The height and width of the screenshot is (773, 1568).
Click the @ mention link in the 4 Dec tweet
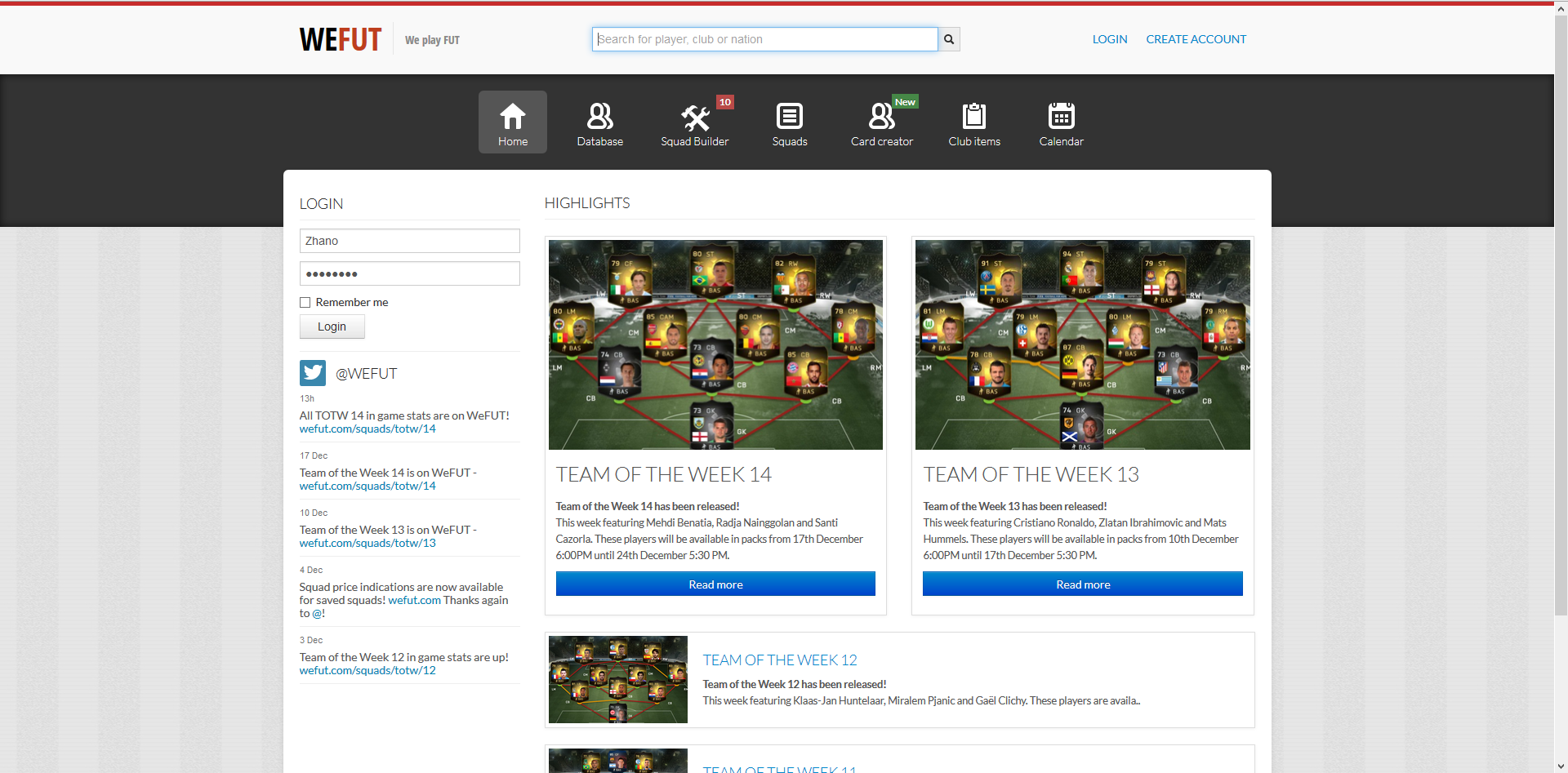318,613
